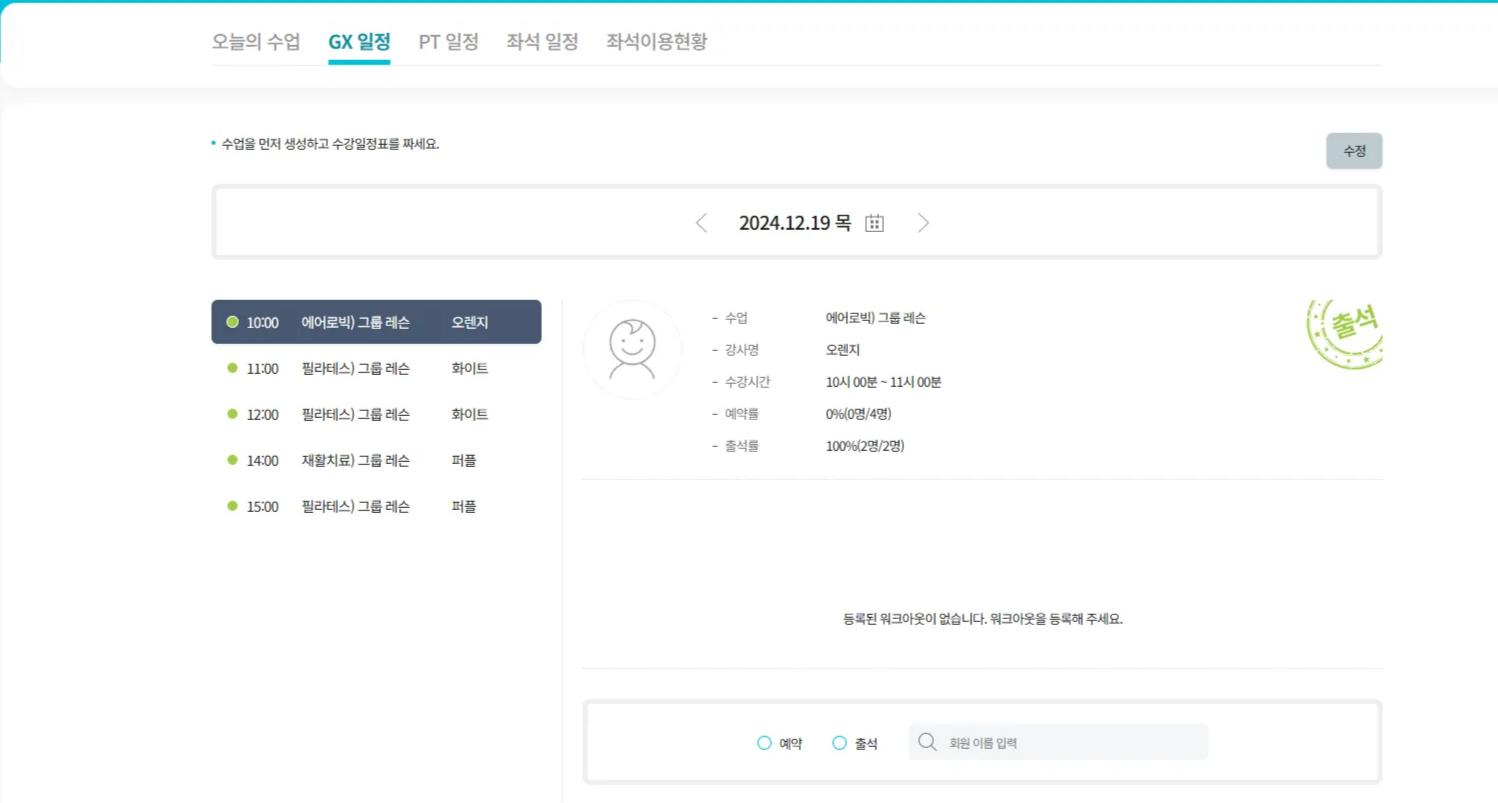Click the green status dot at 10:00

(232, 322)
